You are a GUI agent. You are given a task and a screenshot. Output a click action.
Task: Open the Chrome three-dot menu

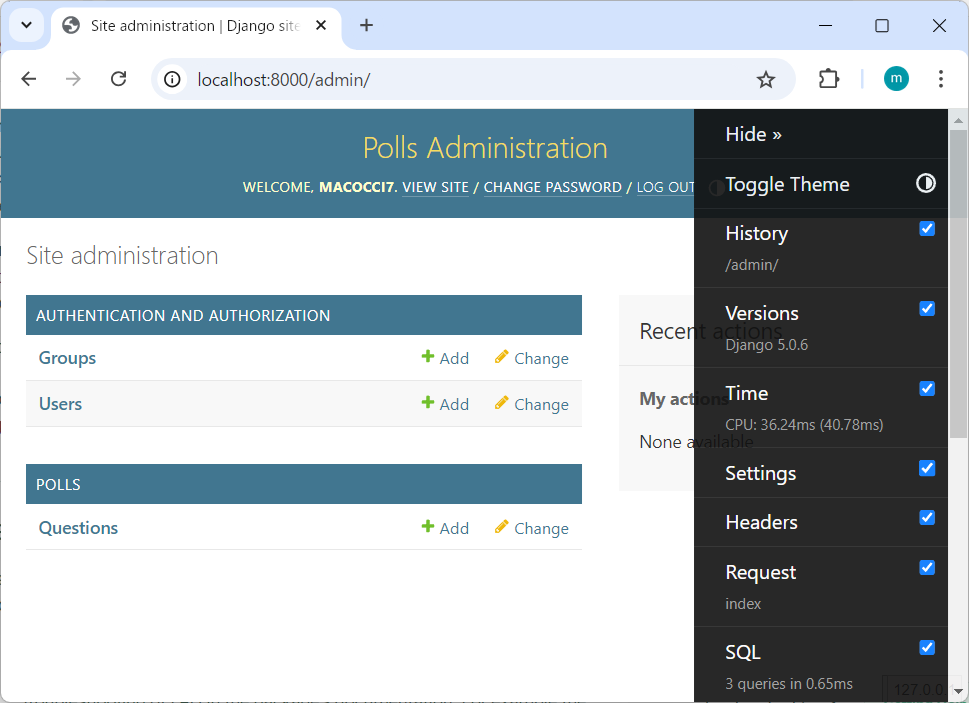(x=940, y=79)
